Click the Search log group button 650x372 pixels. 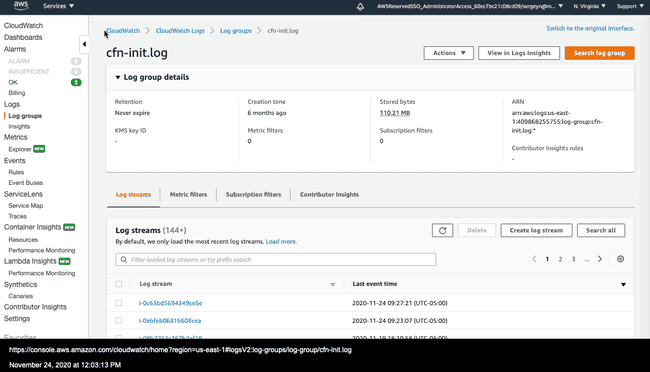(599, 53)
